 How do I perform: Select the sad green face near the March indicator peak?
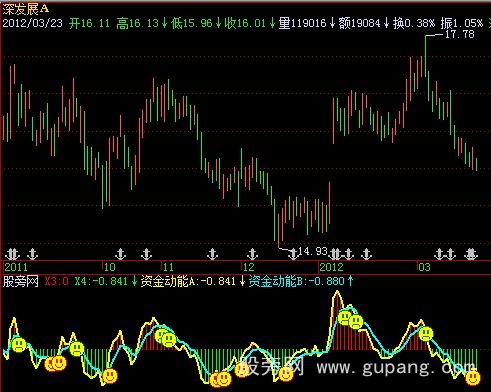426,333
